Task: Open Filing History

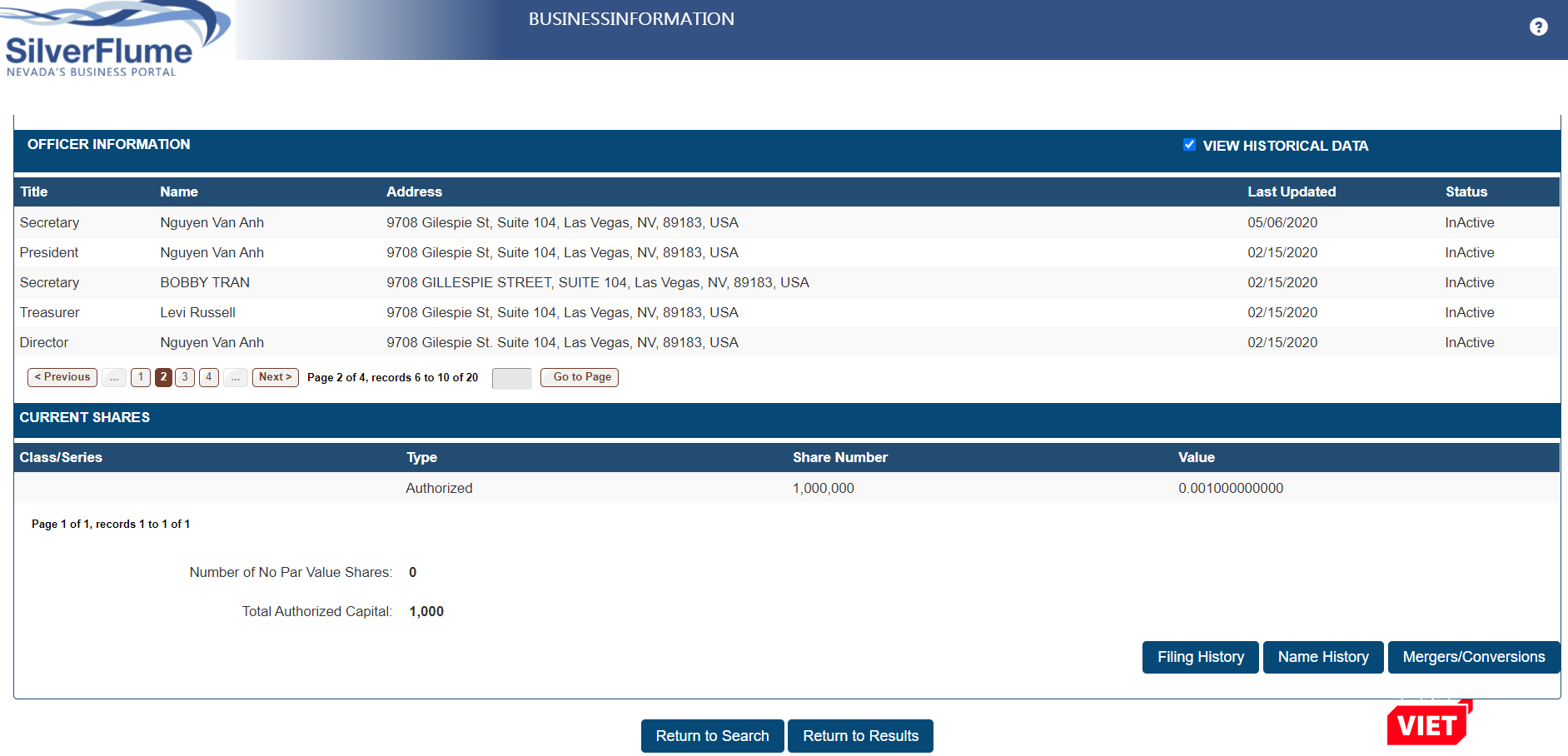Action: tap(1200, 657)
